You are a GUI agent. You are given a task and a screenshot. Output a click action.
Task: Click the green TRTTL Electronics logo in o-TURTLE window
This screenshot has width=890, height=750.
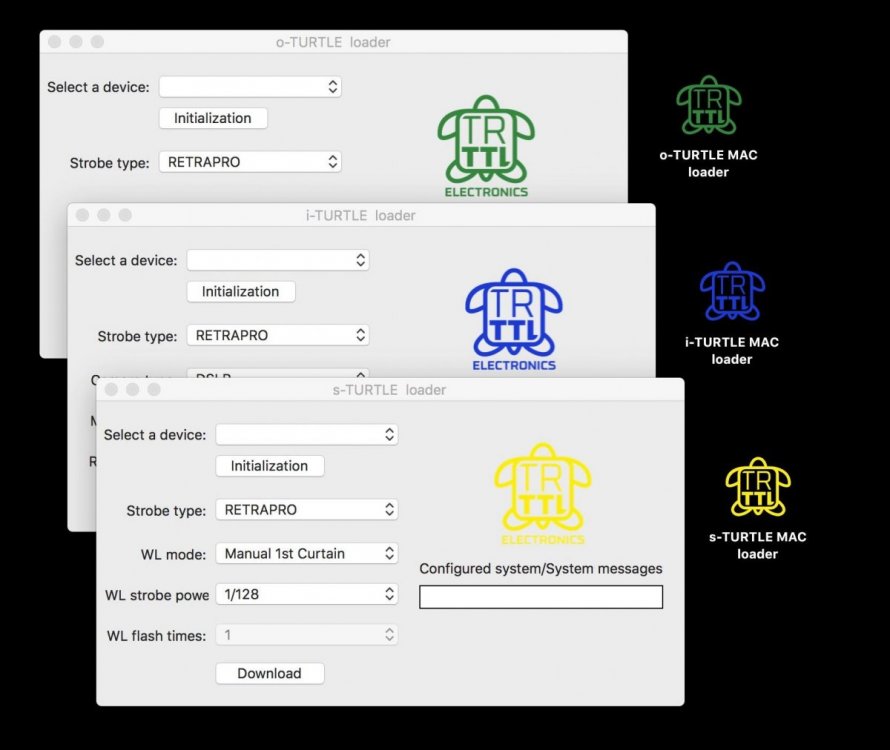click(486, 146)
